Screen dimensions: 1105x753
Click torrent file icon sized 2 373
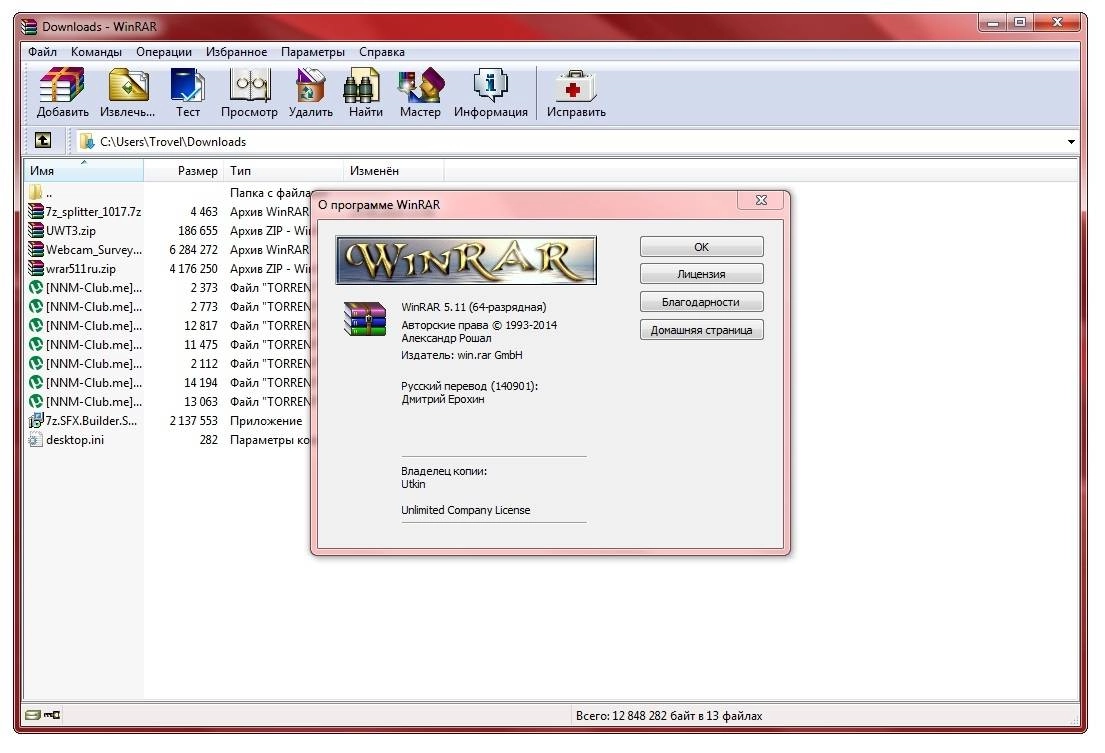click(x=36, y=287)
